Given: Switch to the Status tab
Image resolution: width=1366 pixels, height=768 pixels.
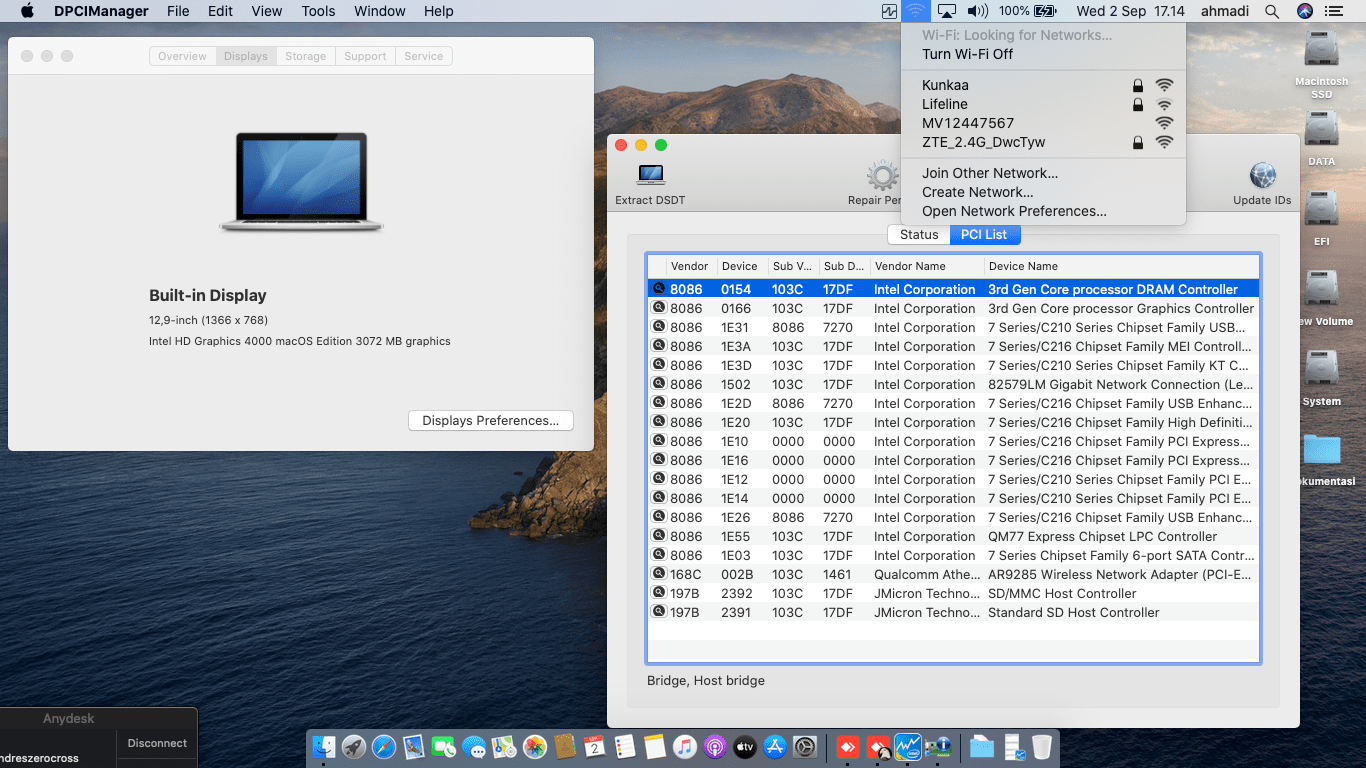Looking at the screenshot, I should click(x=919, y=234).
